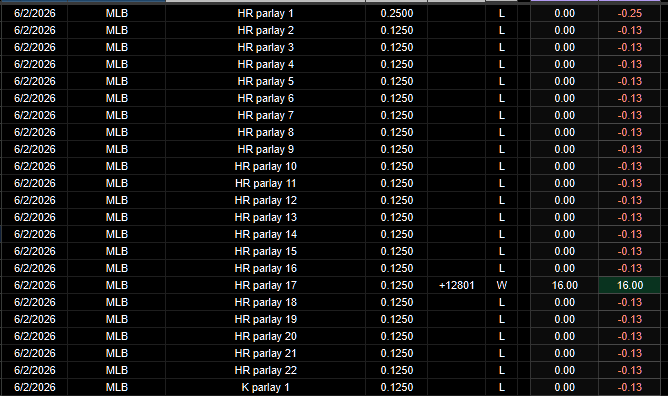The image size is (668, 396).
Task: Select the HR parlay 21 cell
Action: pos(265,353)
